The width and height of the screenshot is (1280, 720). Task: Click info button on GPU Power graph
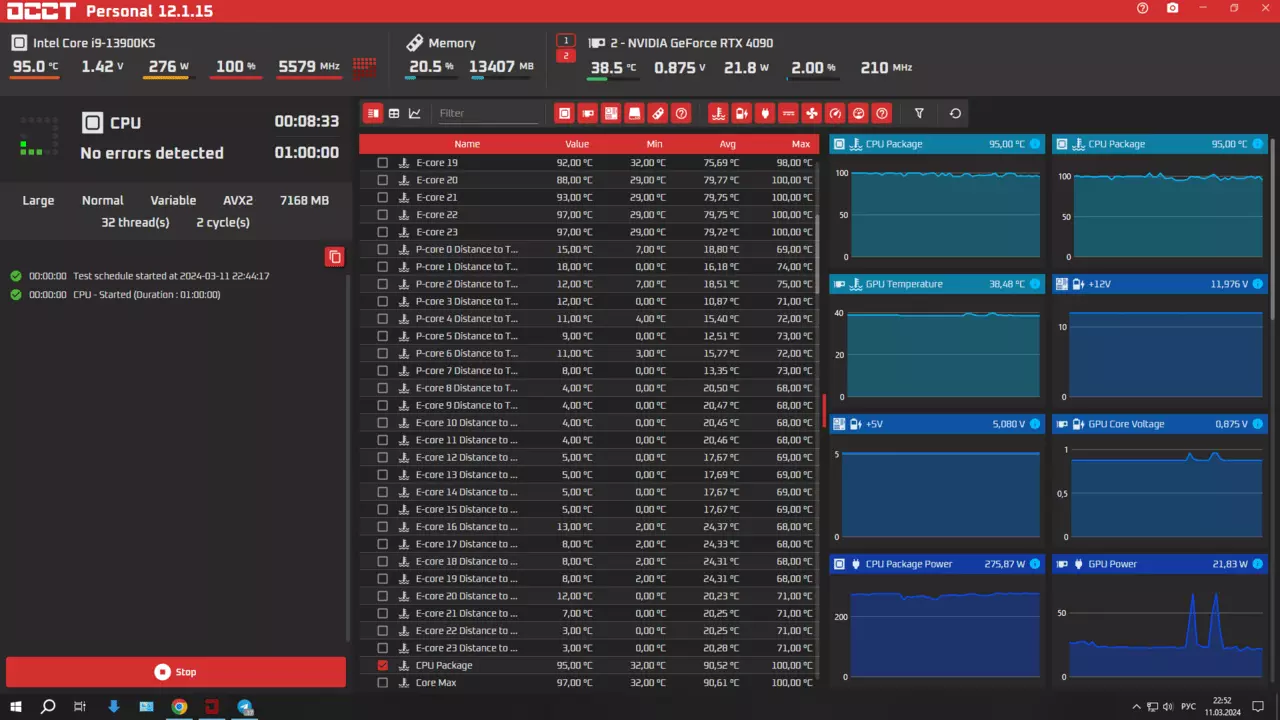click(1257, 564)
